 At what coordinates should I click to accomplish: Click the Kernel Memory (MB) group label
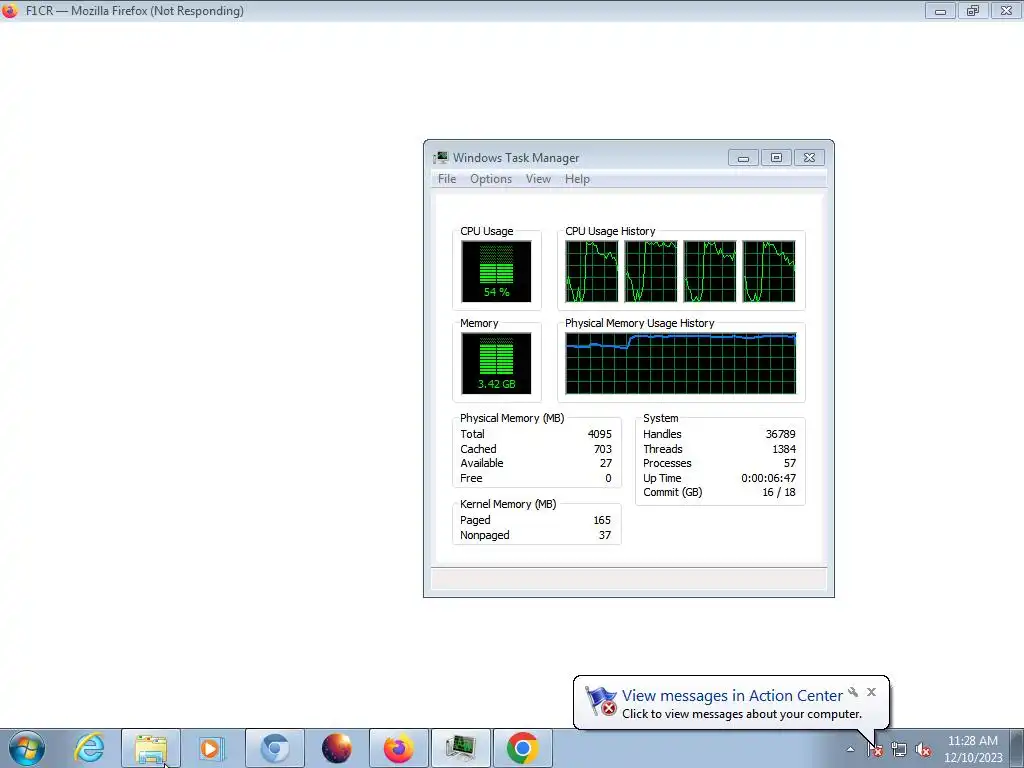tap(508, 505)
